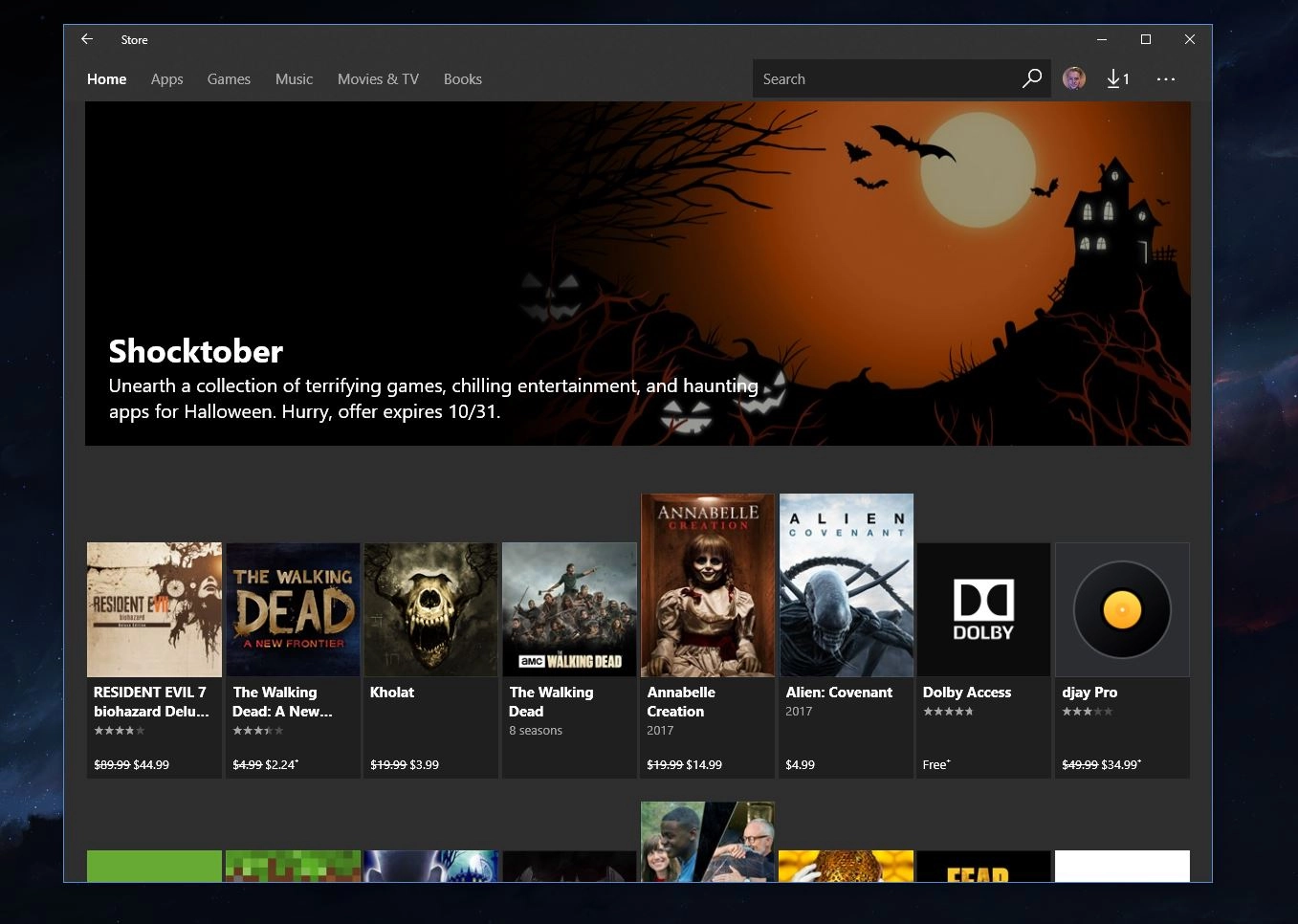Open the Music tab

pyautogui.click(x=294, y=79)
